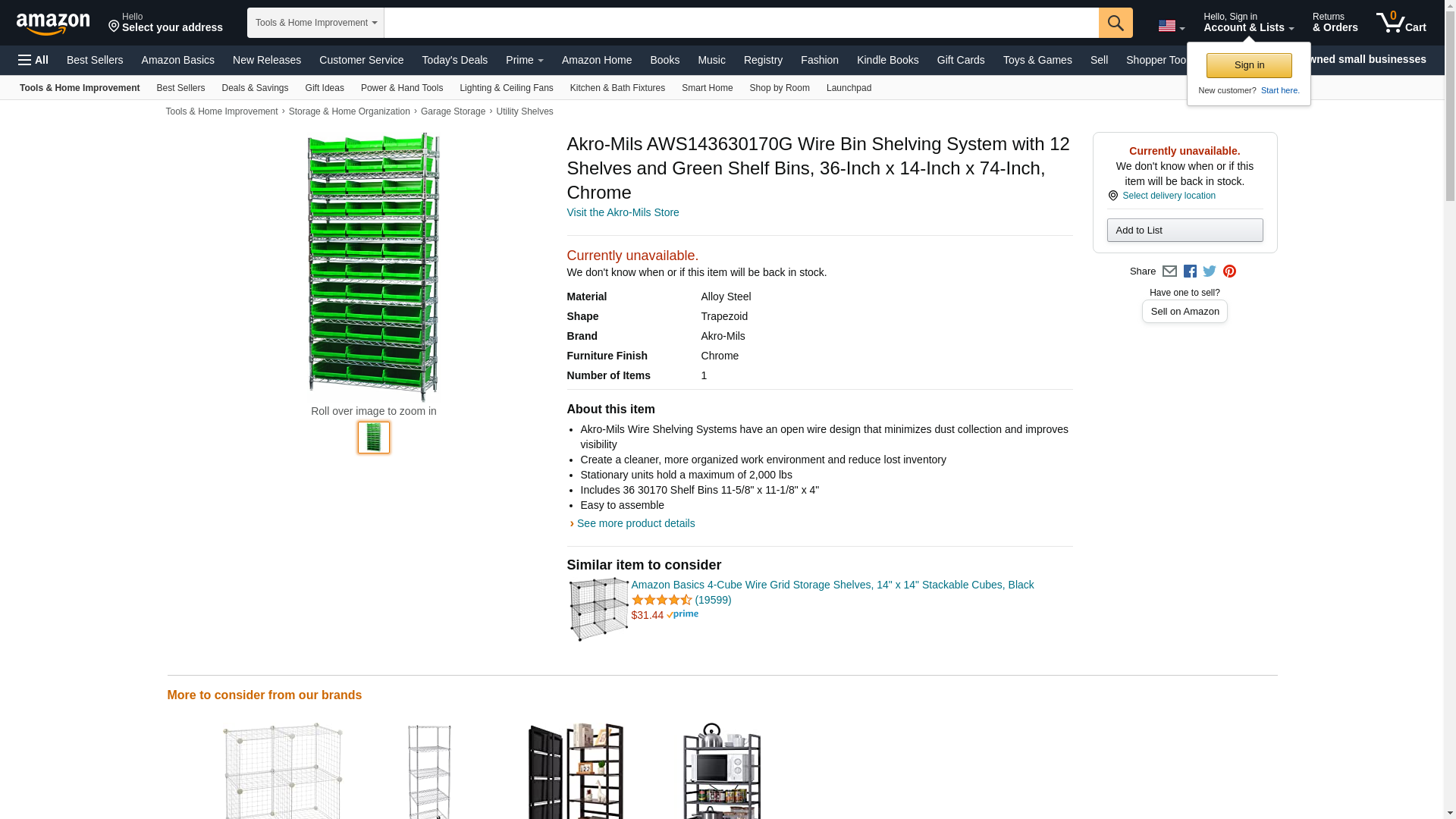Expand See more product details
The width and height of the screenshot is (1456, 819).
[x=635, y=523]
